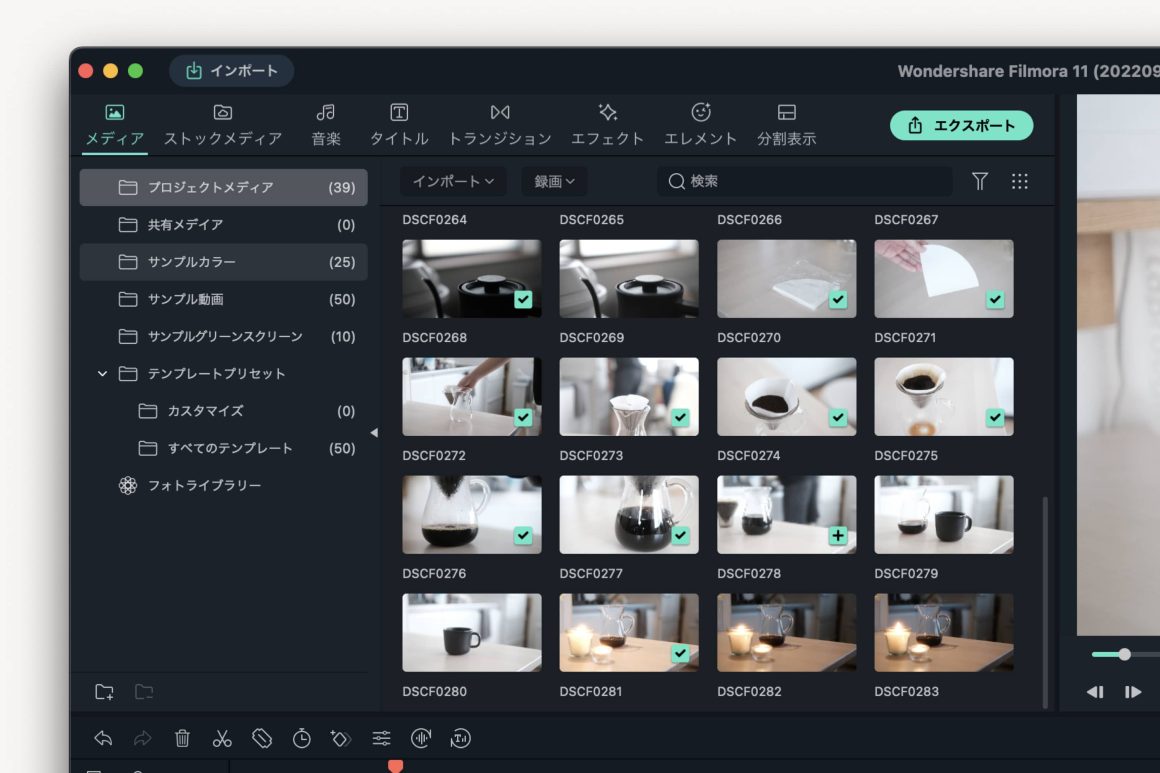Collapse the テンプレートプリセット folder tree

point(102,374)
